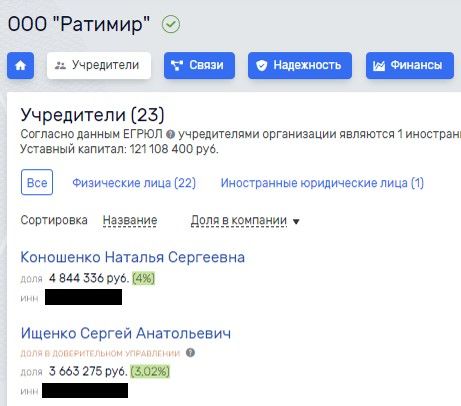
Task: Switch to the Учредители tab
Action: (x=99, y=65)
